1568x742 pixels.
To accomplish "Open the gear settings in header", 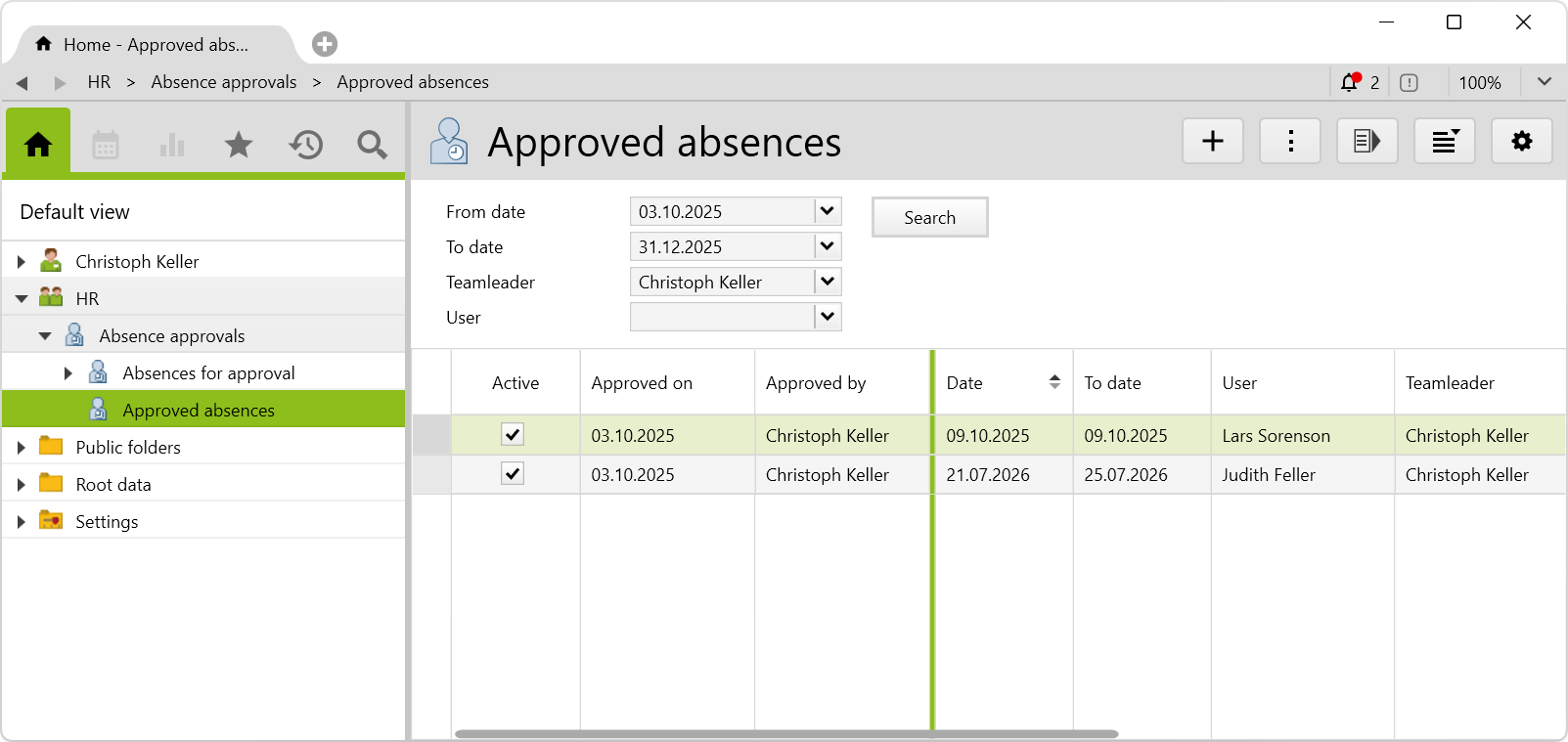I will pos(1521,142).
